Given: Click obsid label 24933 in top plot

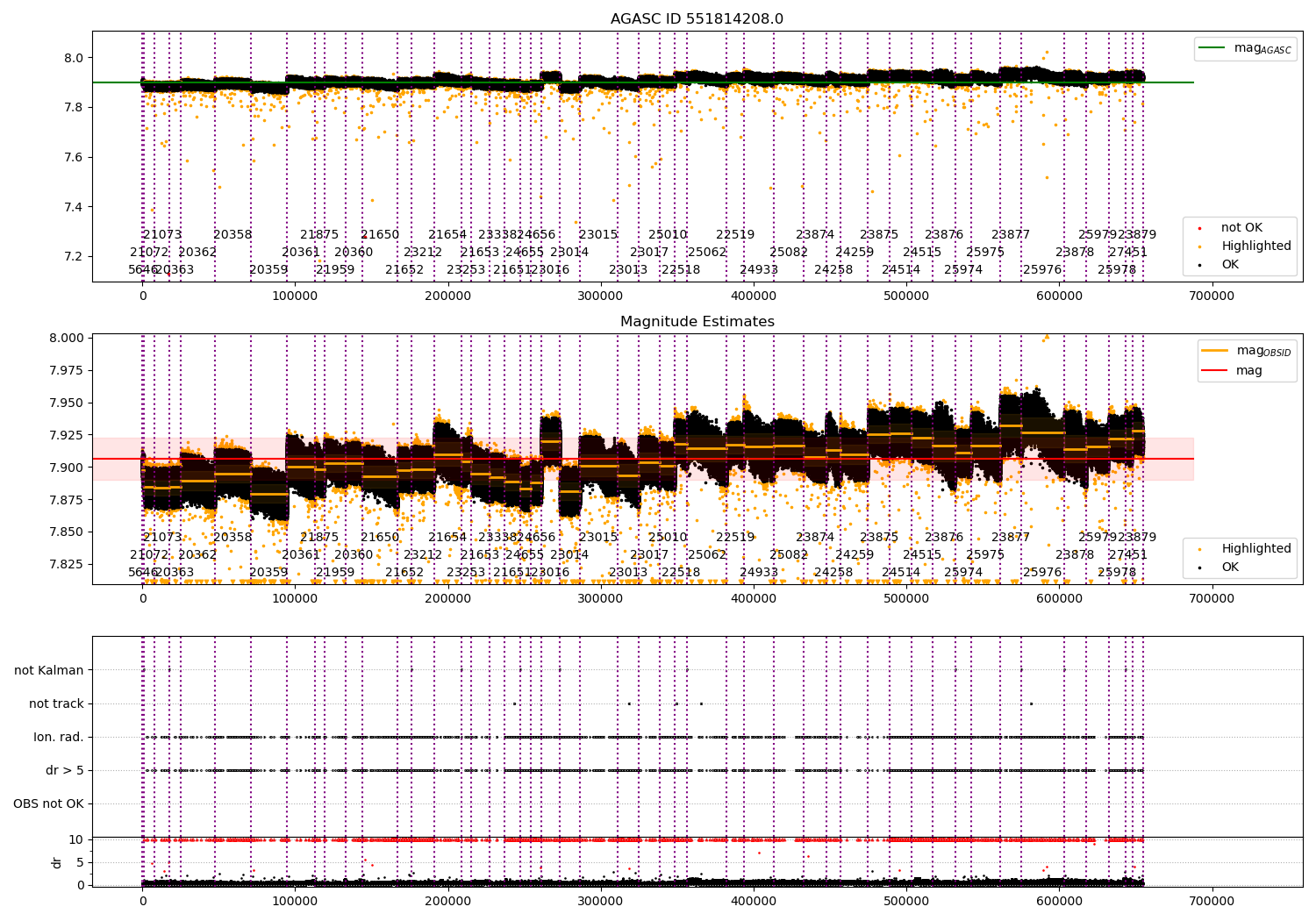Looking at the screenshot, I should (x=759, y=270).
